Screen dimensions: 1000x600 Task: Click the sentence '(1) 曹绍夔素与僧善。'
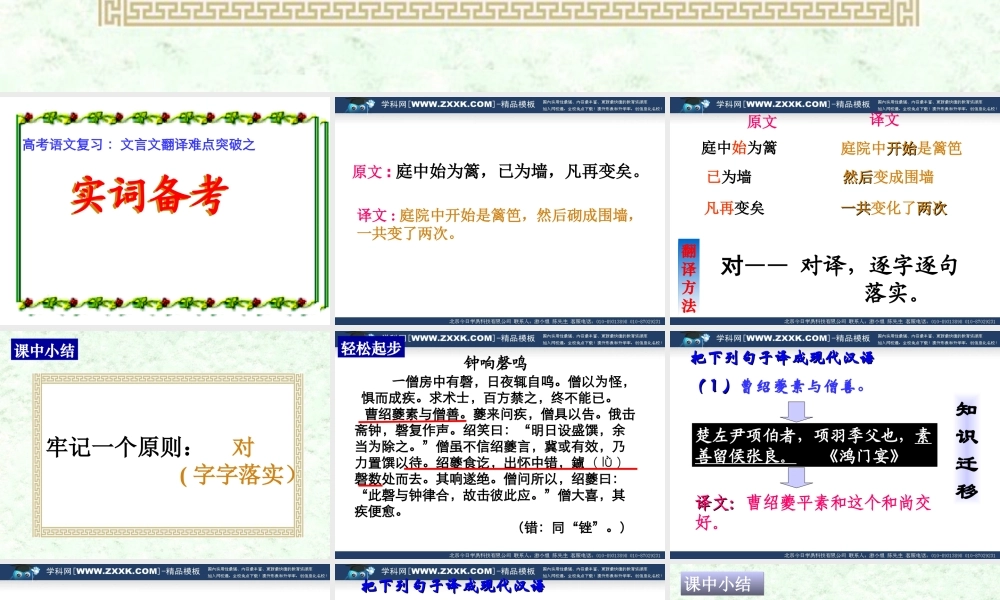pos(781,386)
